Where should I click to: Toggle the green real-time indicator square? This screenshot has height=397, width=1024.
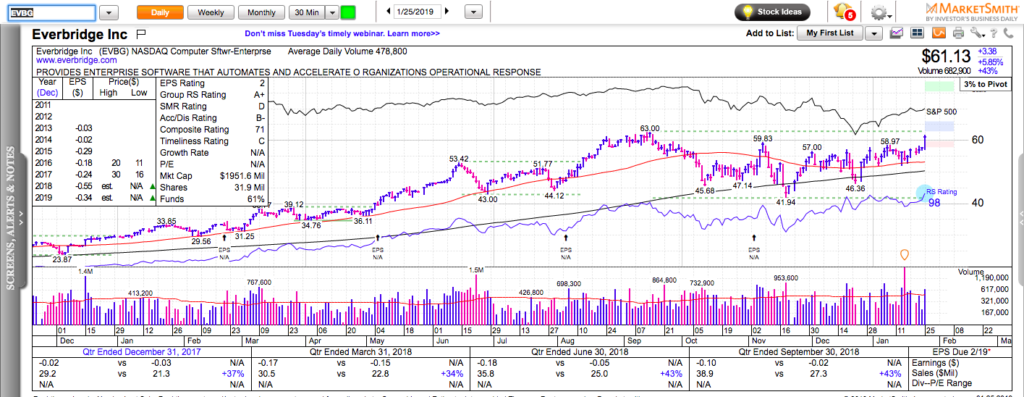349,12
